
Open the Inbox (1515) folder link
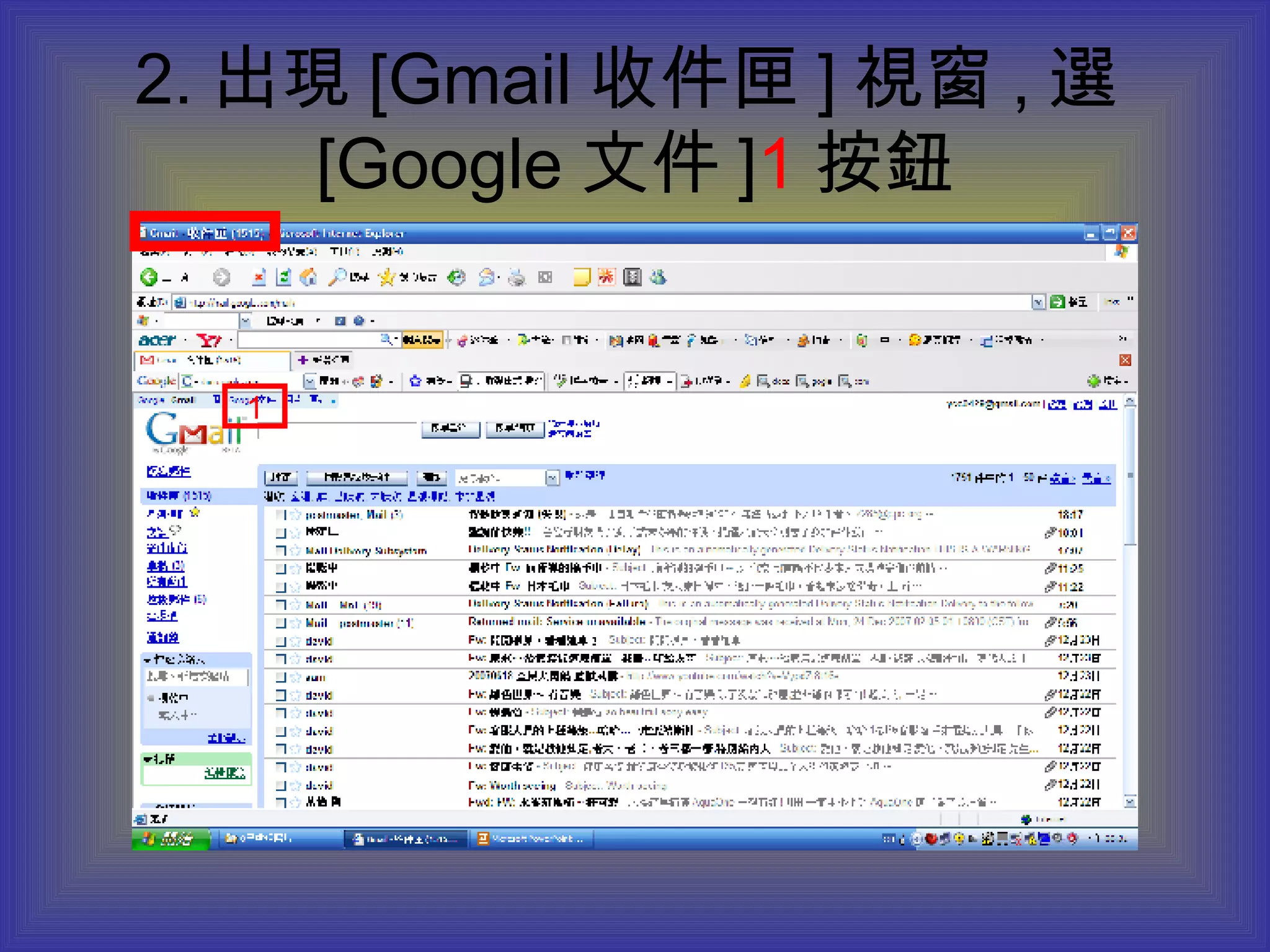click(179, 496)
